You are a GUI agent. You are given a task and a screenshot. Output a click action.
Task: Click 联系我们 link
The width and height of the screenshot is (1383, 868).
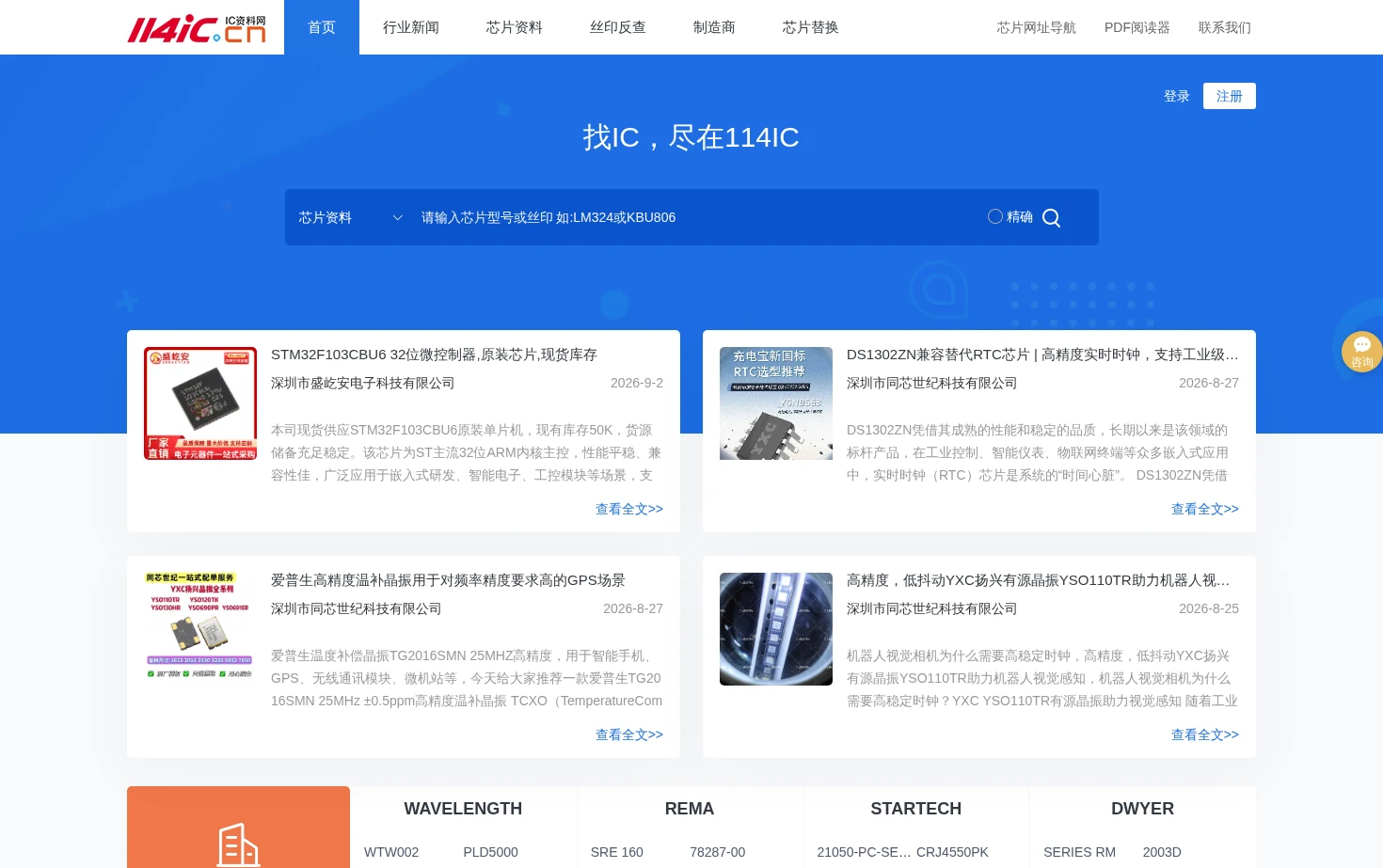click(x=1225, y=27)
